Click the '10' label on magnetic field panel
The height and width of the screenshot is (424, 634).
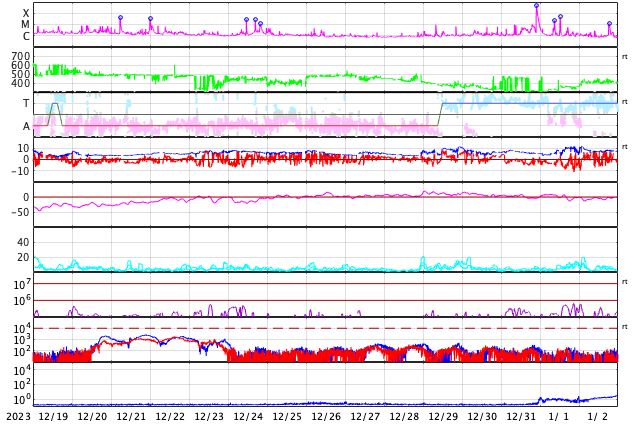(x=23, y=148)
